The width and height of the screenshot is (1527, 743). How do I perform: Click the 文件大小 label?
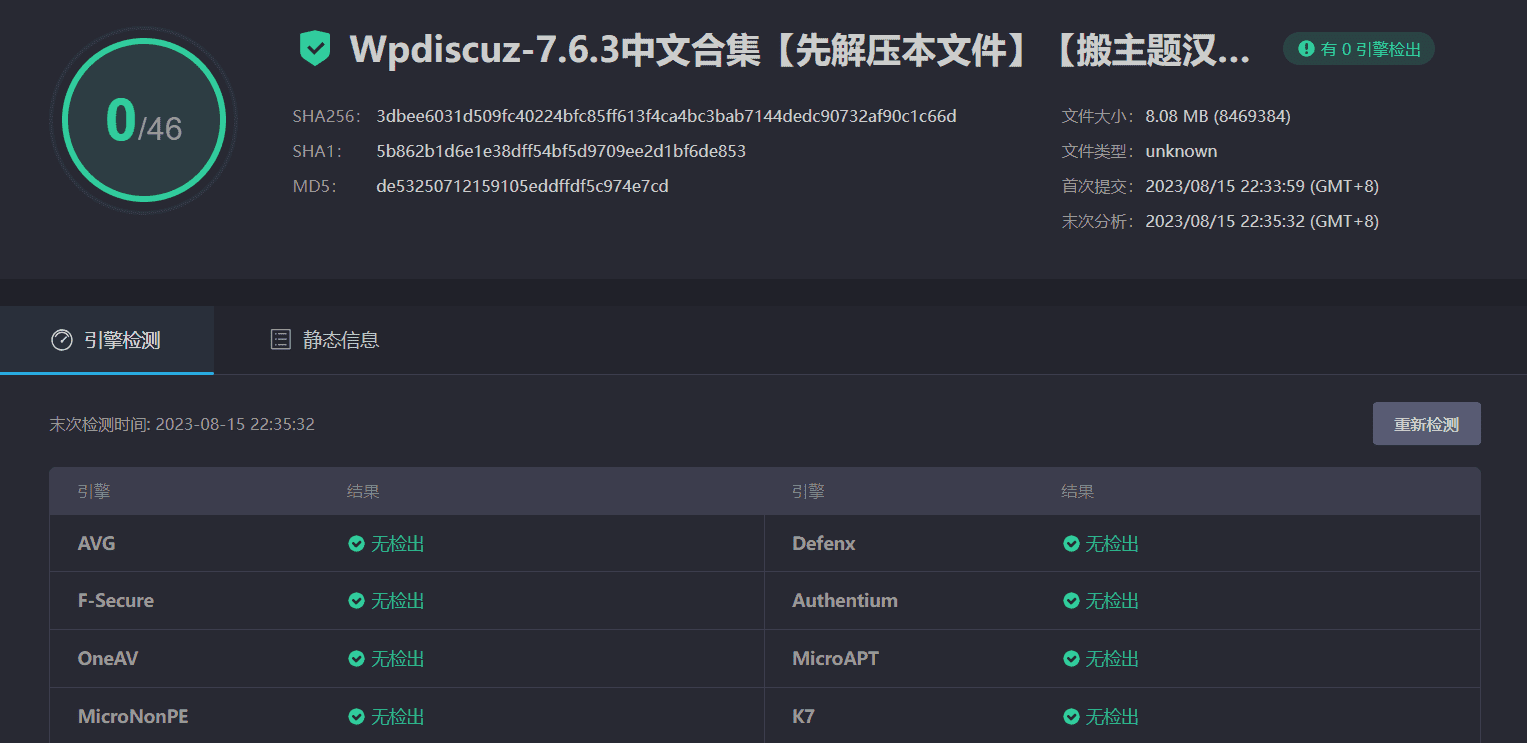[x=1099, y=116]
